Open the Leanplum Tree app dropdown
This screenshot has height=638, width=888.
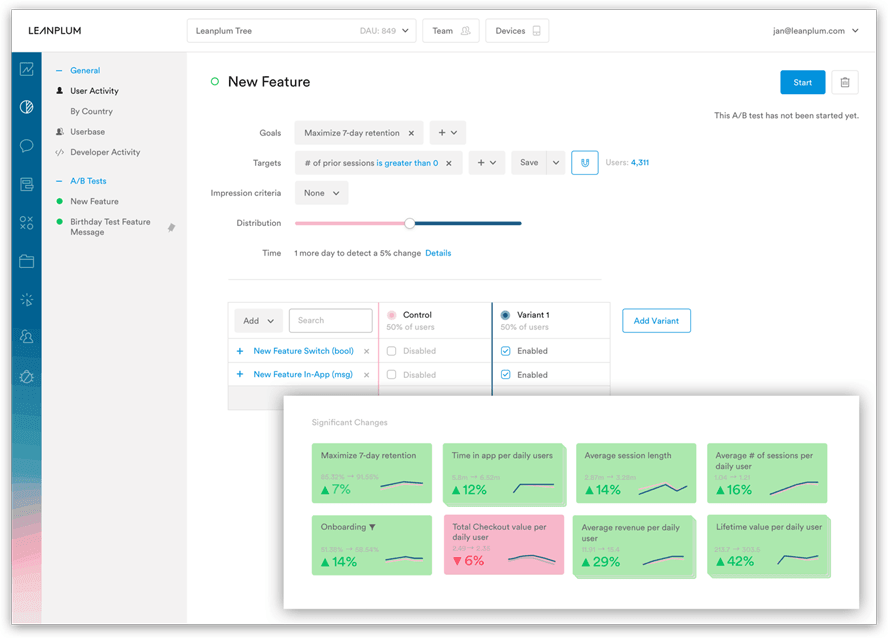click(300, 31)
